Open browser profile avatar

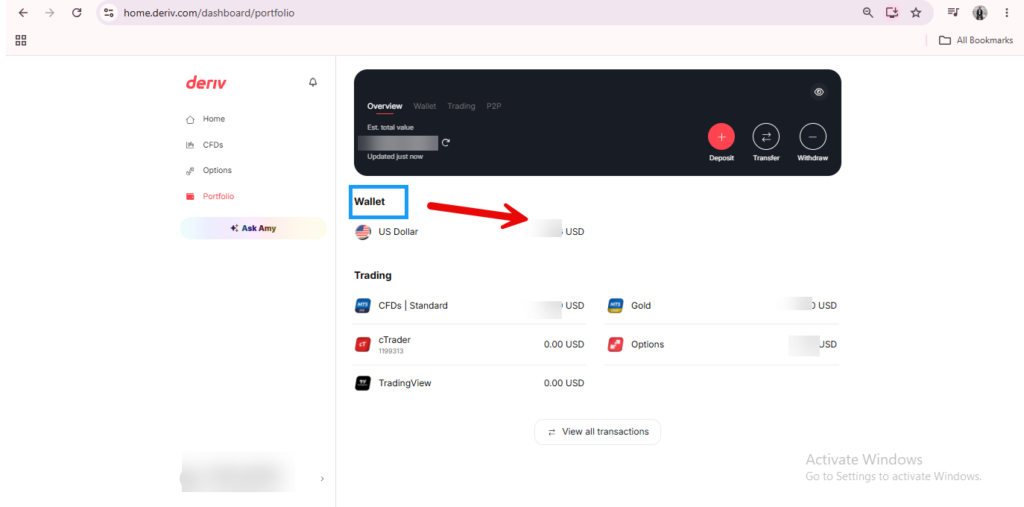click(x=980, y=12)
